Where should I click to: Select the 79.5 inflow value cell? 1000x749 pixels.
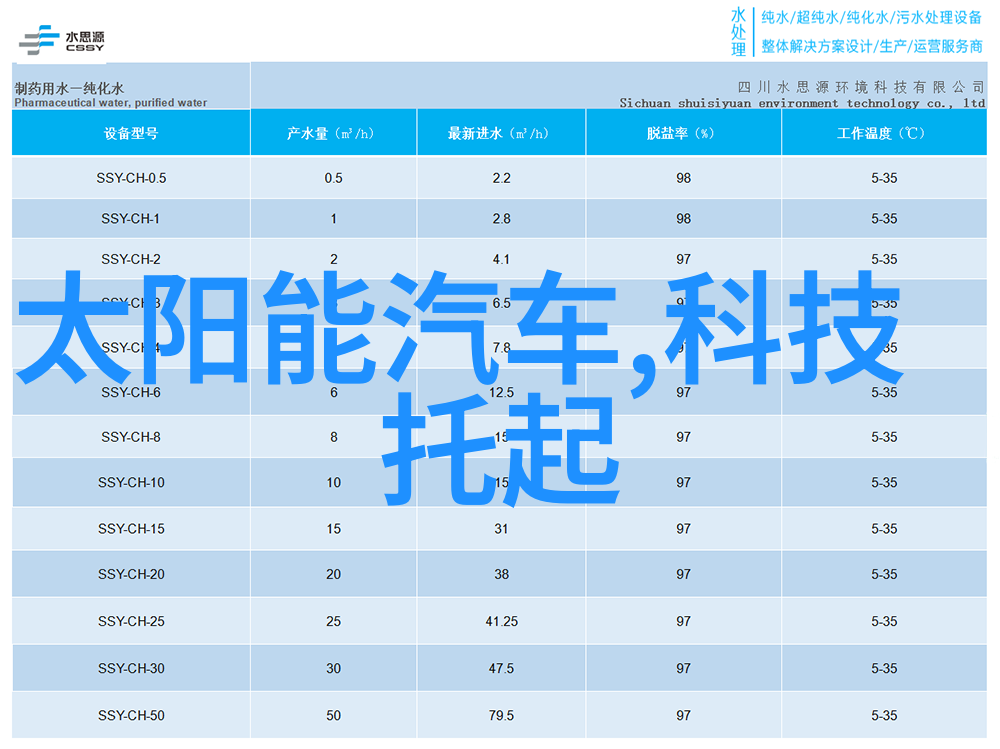501,715
